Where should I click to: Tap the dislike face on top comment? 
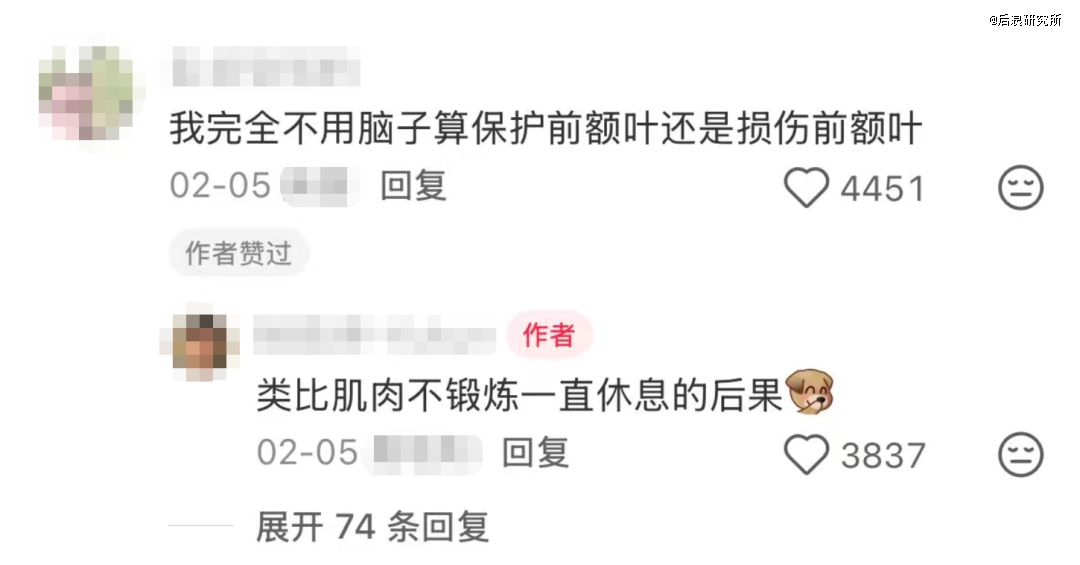[x=1021, y=187]
